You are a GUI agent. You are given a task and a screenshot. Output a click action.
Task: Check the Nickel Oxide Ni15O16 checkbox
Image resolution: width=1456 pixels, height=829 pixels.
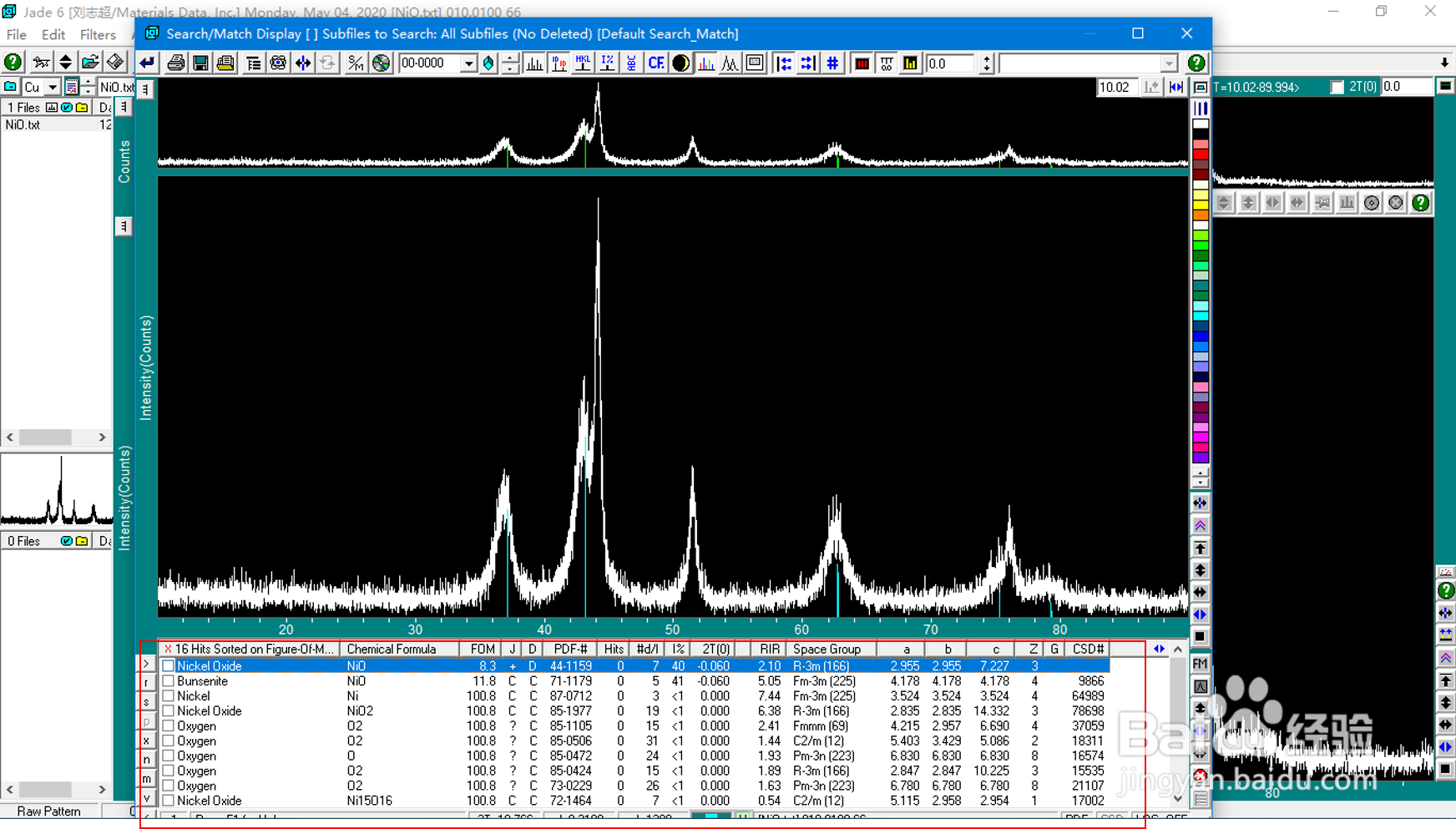[x=169, y=801]
